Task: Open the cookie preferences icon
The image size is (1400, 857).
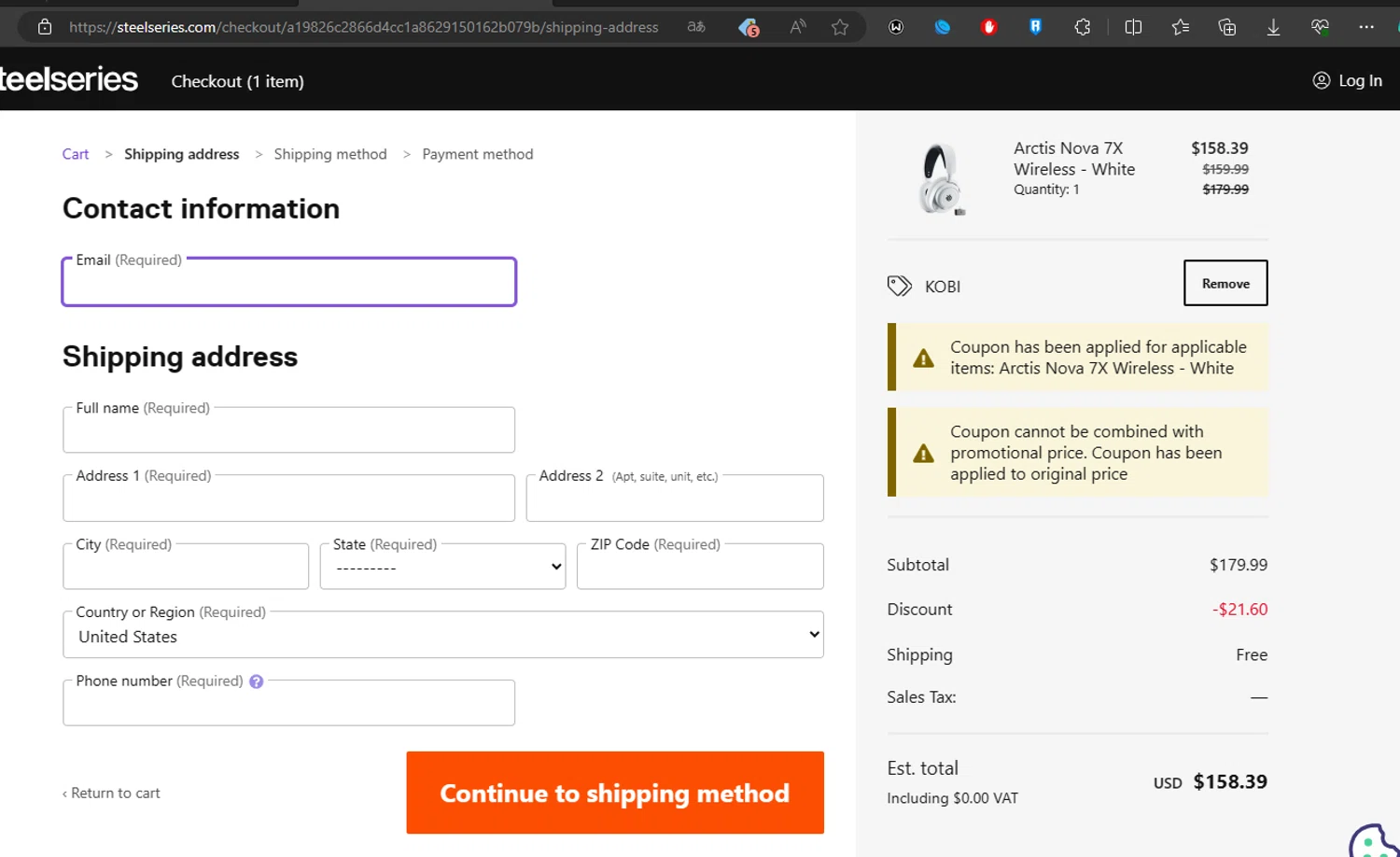Action: click(1373, 841)
